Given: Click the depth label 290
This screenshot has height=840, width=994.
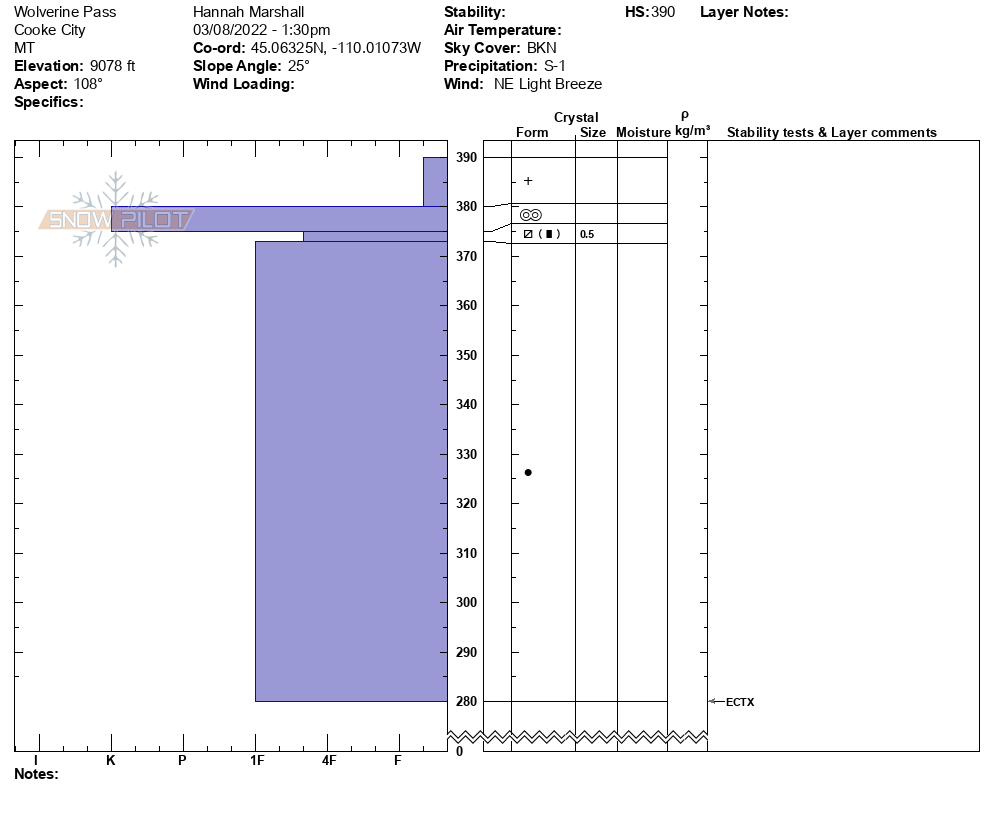Looking at the screenshot, I should coord(467,652).
